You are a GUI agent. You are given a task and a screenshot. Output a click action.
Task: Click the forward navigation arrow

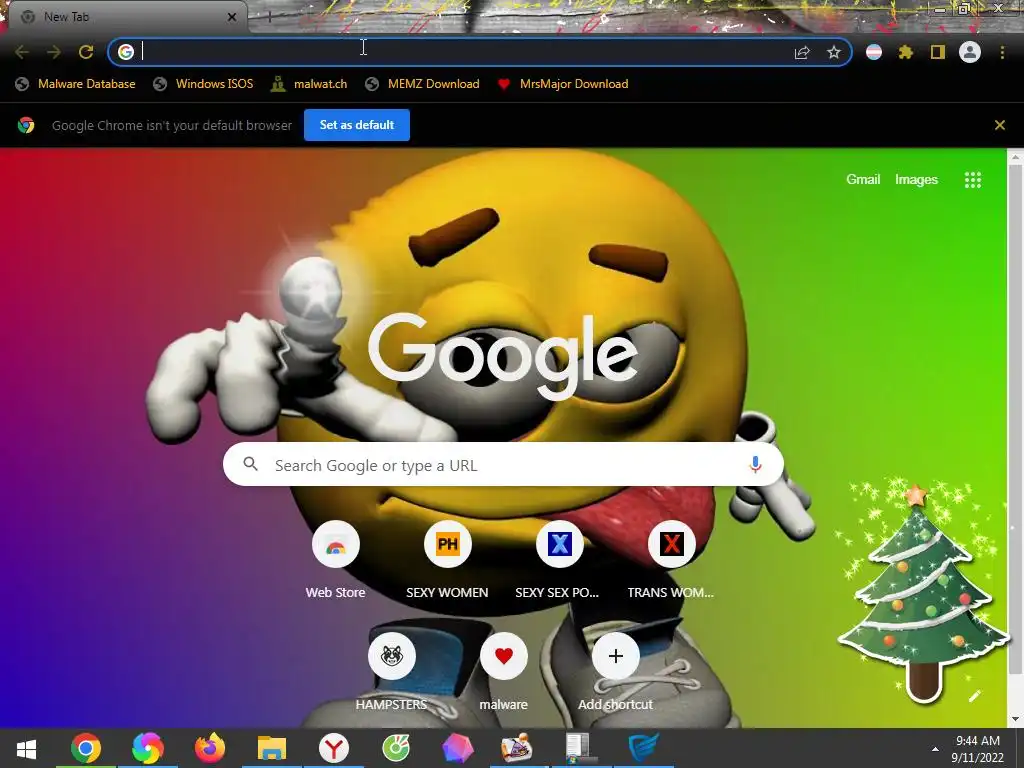[54, 52]
